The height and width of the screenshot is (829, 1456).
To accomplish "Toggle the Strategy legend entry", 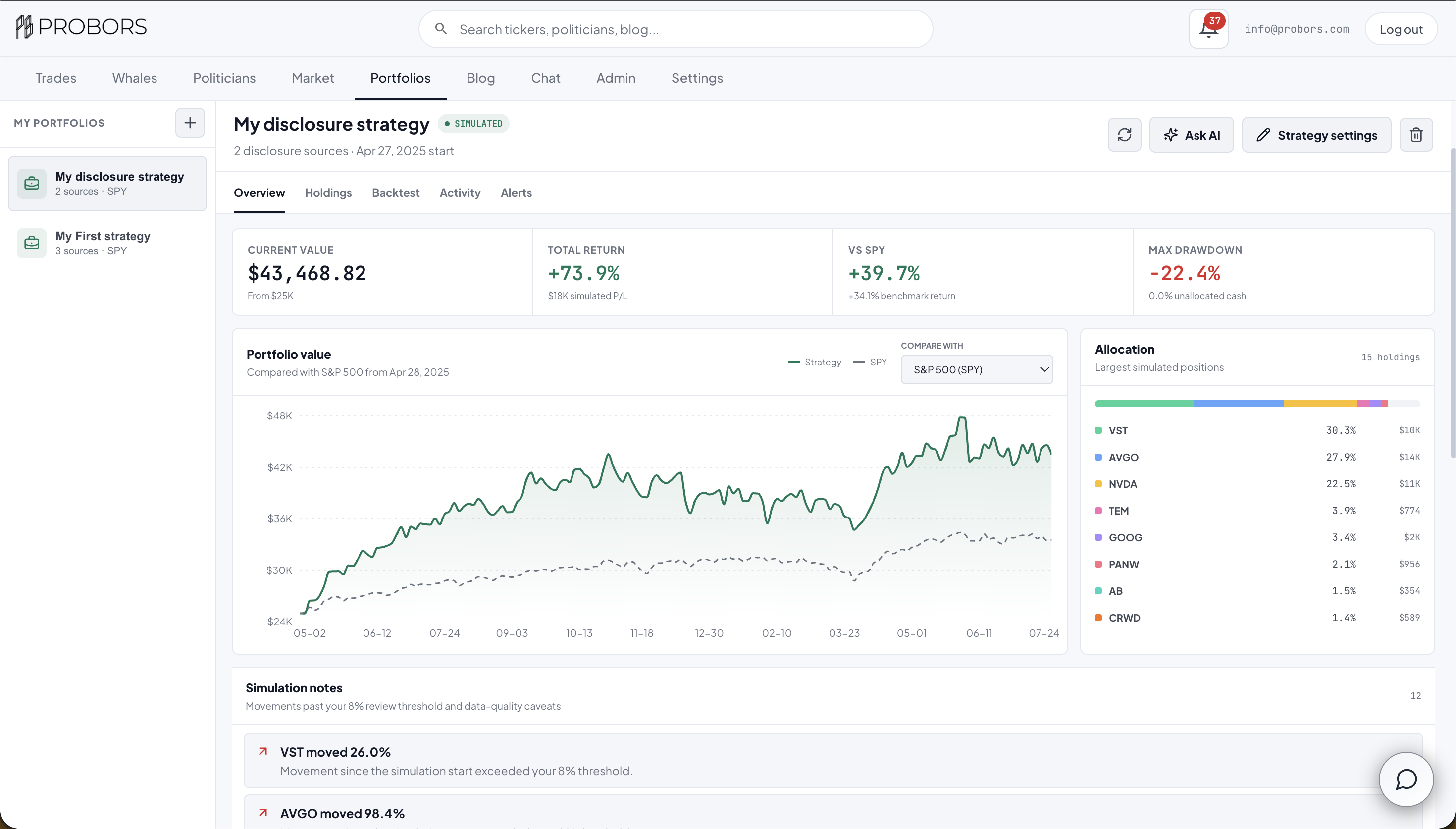I will (815, 362).
